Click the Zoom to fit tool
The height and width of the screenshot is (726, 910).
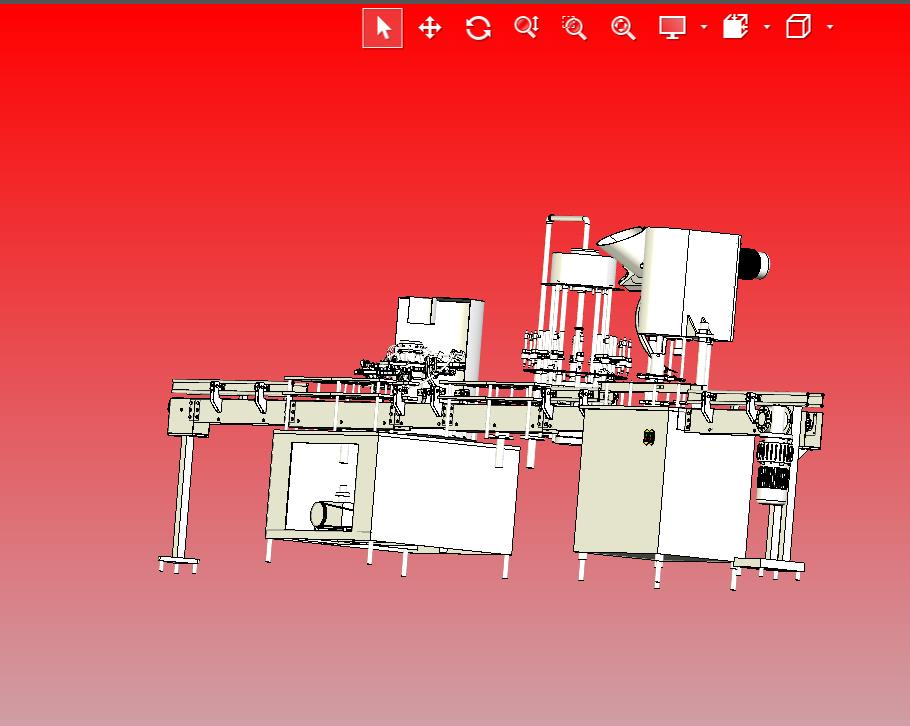click(x=623, y=28)
